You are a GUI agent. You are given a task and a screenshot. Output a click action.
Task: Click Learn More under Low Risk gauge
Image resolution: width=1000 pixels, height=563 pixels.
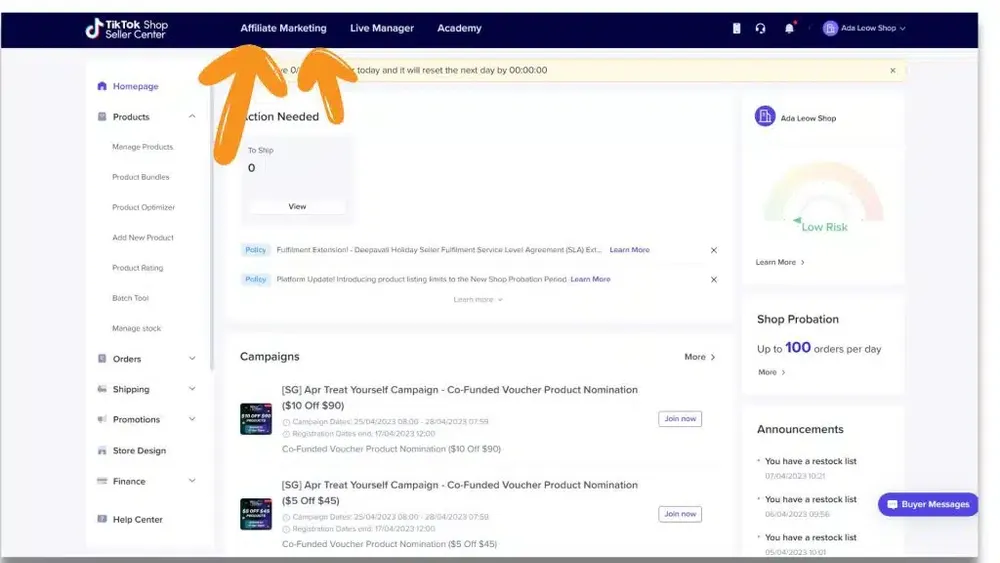[x=779, y=262]
